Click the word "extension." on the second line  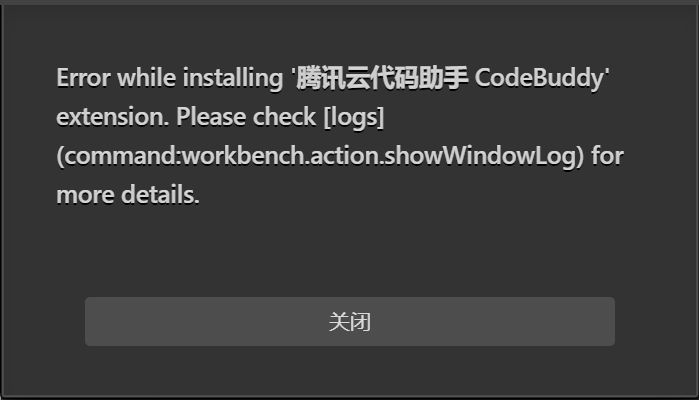(x=113, y=117)
